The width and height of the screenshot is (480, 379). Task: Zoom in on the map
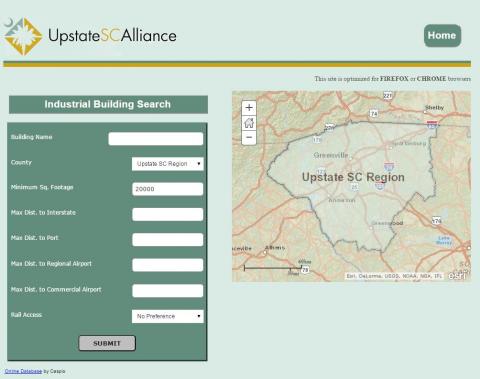249,108
